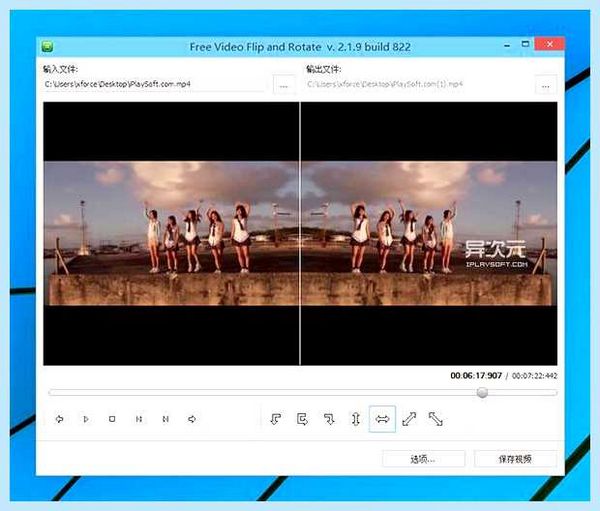The height and width of the screenshot is (511, 600).
Task: Click the seek slider thumb
Action: point(482,392)
